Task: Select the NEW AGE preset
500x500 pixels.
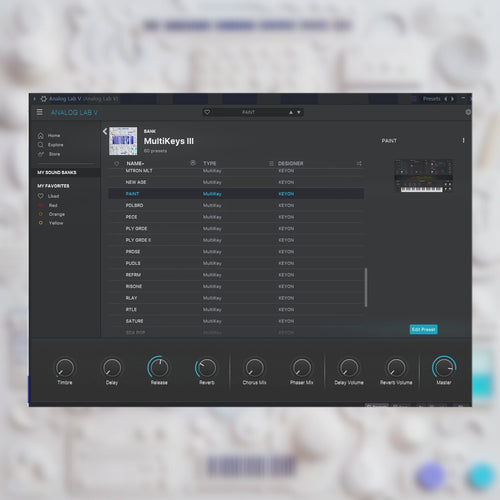Action: pyautogui.click(x=236, y=182)
